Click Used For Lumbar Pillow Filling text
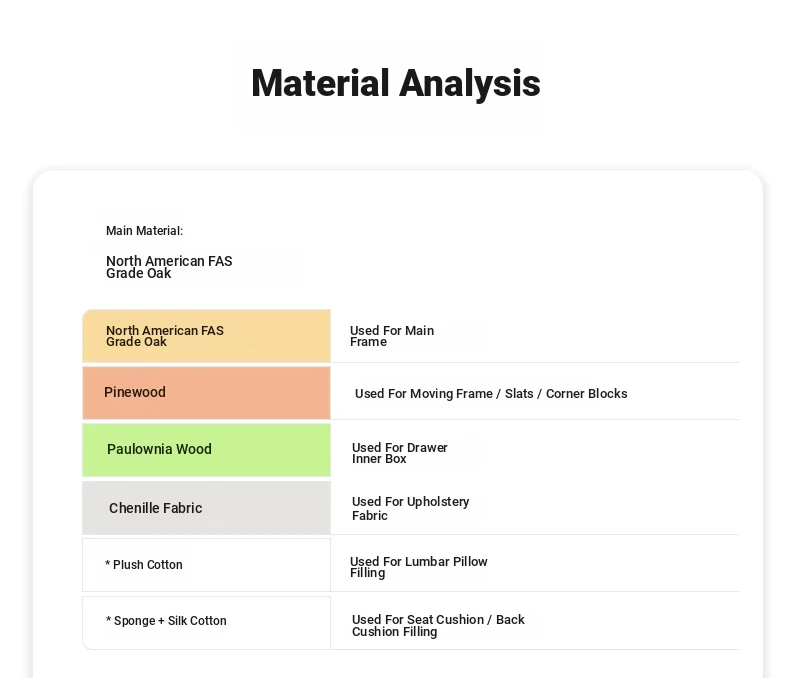The height and width of the screenshot is (678, 790). 418,567
